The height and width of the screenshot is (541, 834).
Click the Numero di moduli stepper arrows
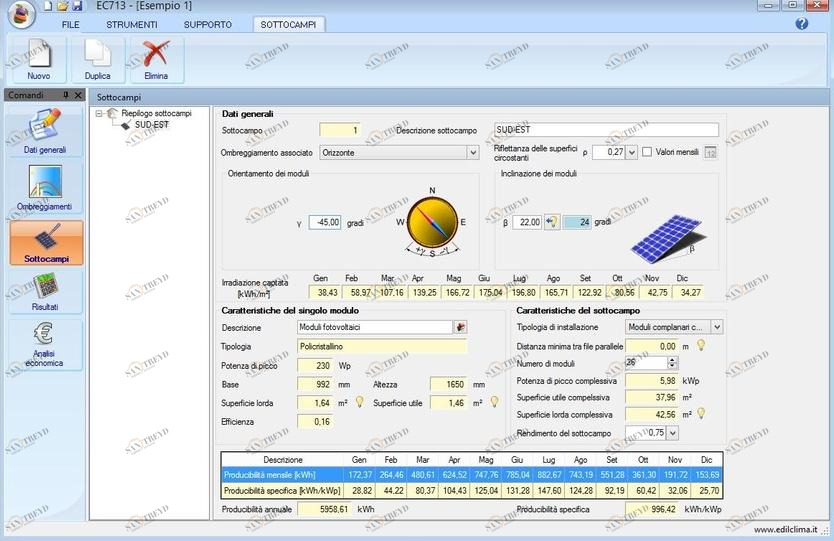coord(672,362)
